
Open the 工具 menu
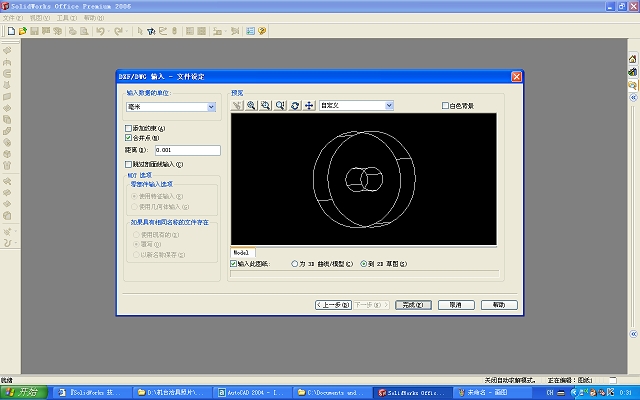tap(67, 18)
